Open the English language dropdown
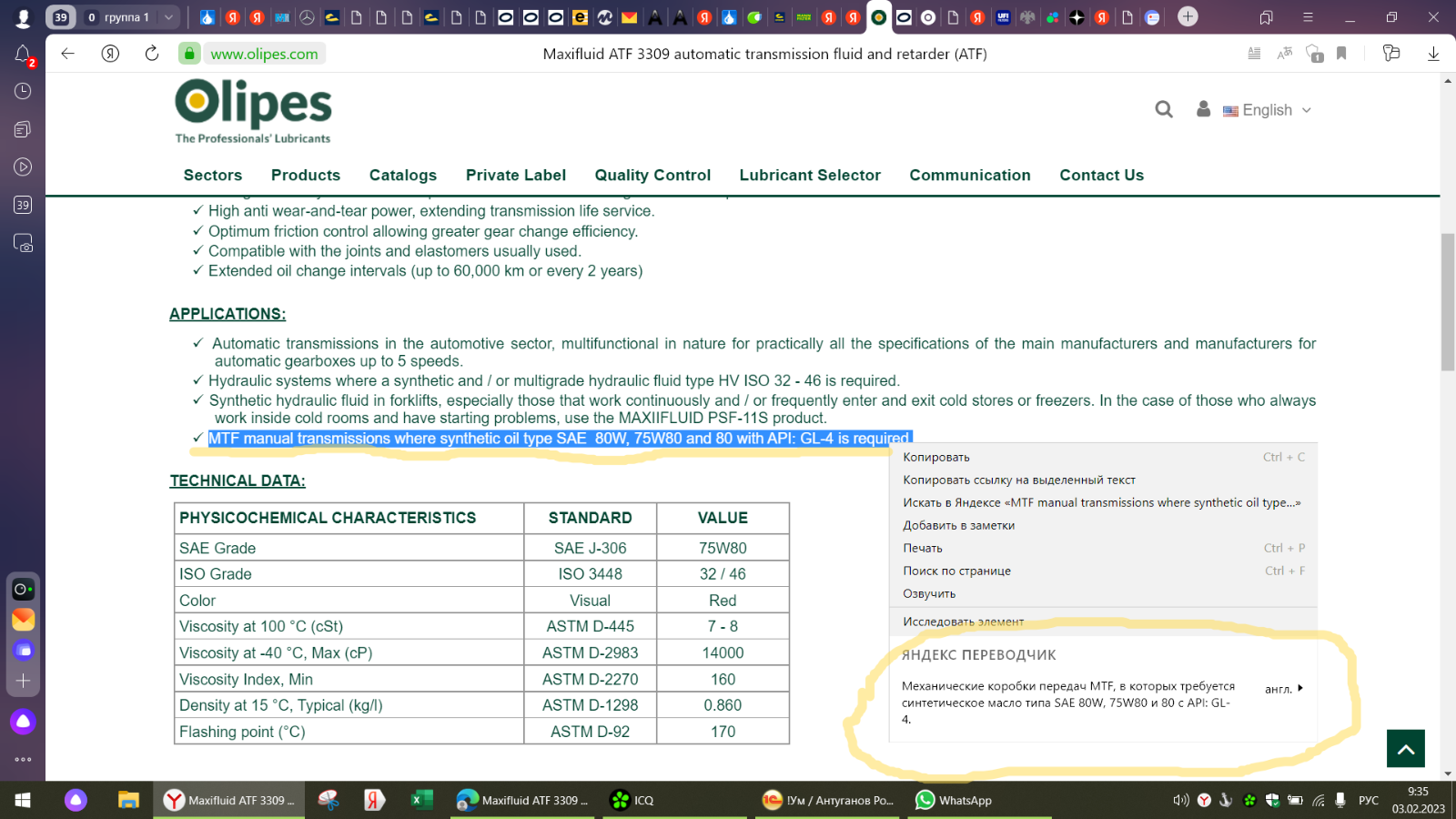Image resolution: width=1456 pixels, height=819 pixels. click(1268, 110)
